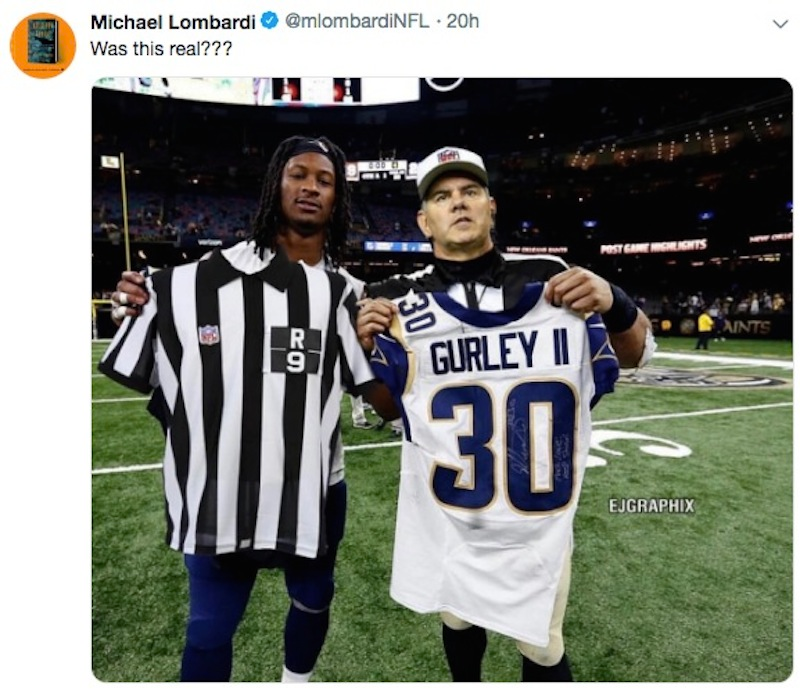Open the @mlombardiNFL handle link
The image size is (800, 699).
[357, 21]
